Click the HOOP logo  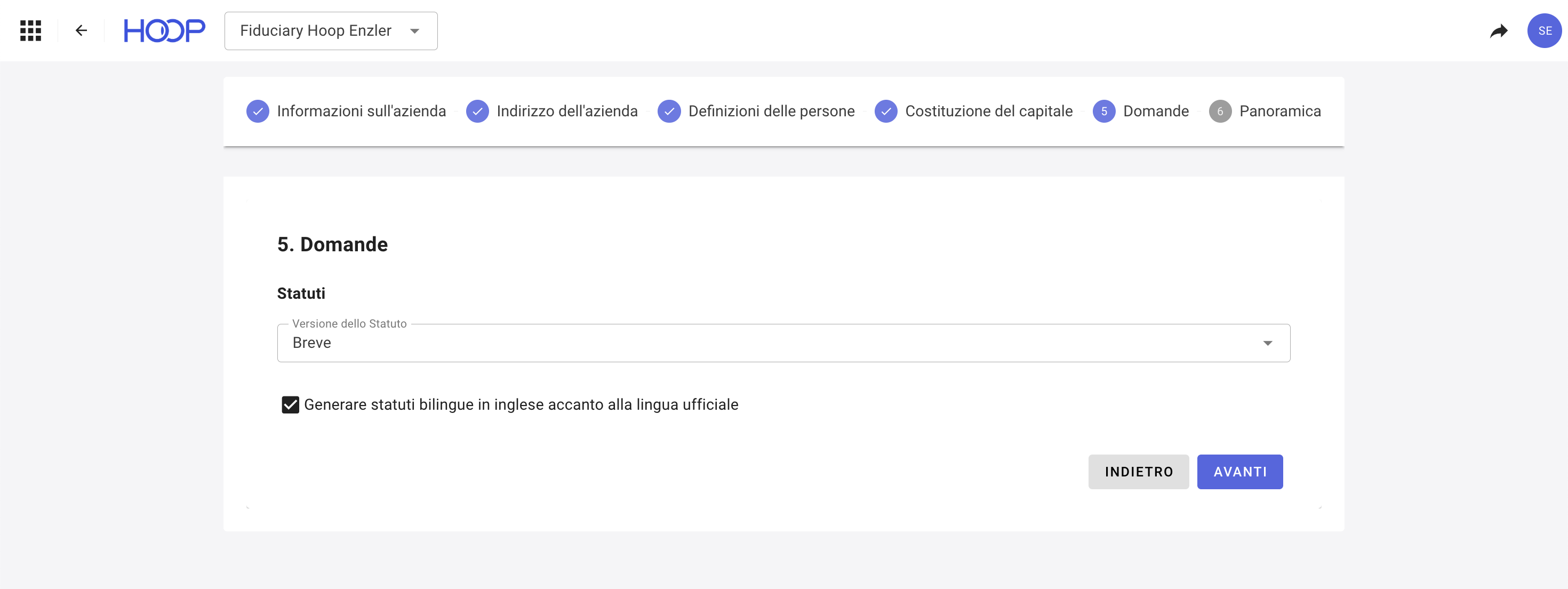point(164,30)
